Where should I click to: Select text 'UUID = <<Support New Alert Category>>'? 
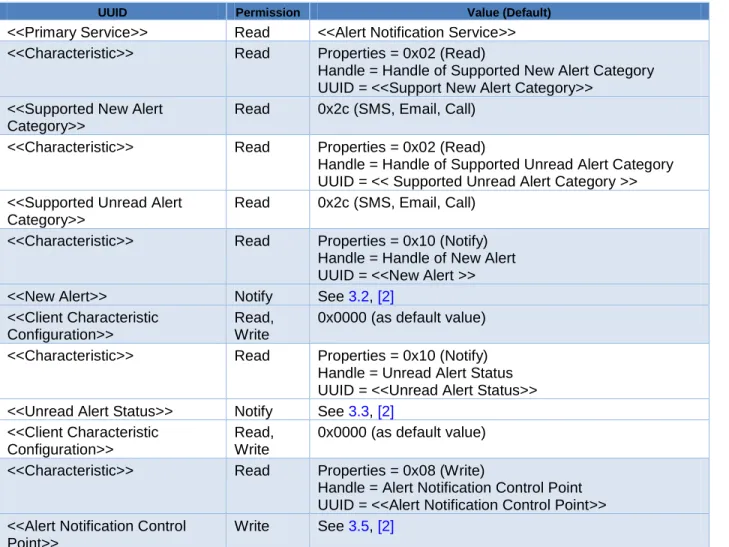(455, 88)
